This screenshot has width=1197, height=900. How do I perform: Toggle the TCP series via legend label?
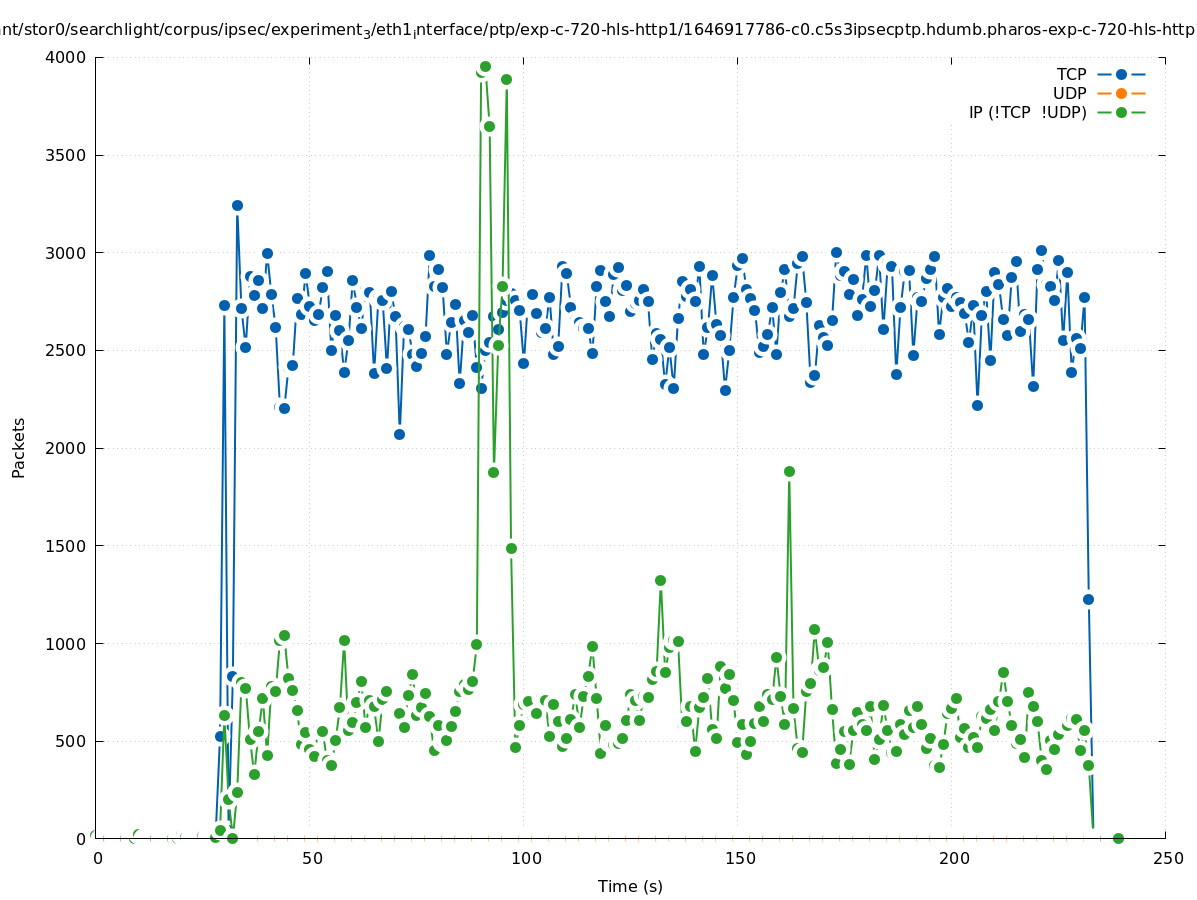click(x=1071, y=74)
